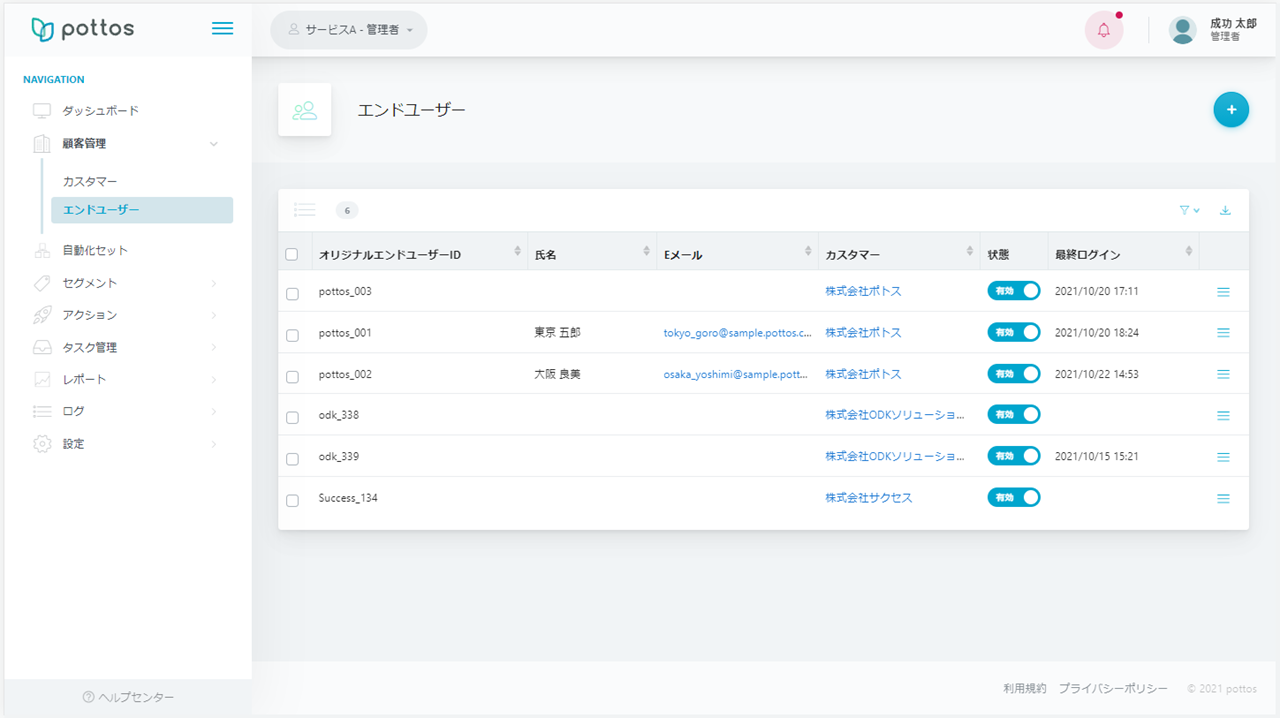Expand the アクション chevron

(x=213, y=315)
